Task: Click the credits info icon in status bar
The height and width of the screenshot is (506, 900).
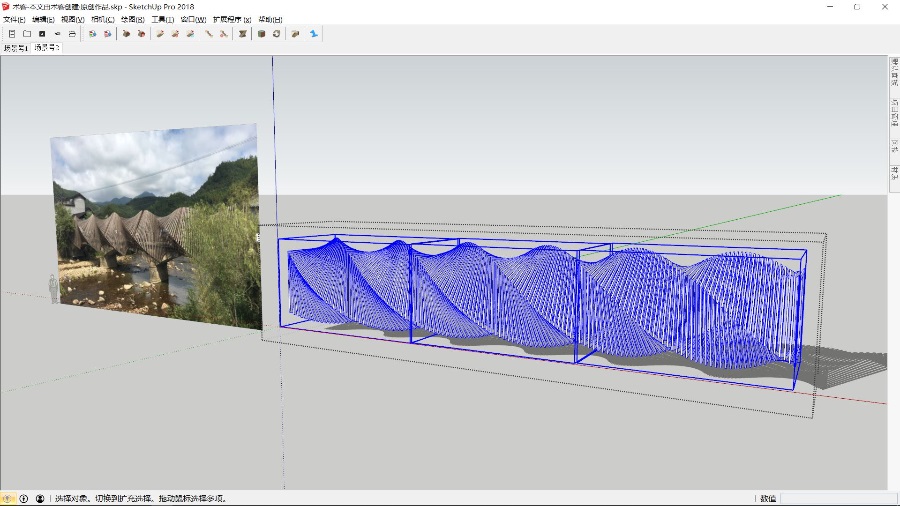Action: coord(24,498)
